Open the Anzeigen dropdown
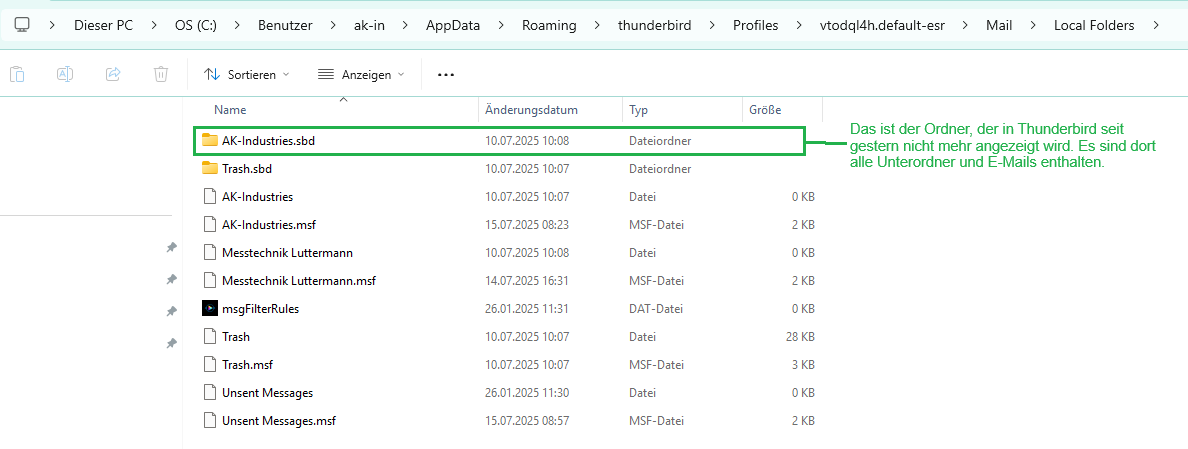 pos(361,74)
